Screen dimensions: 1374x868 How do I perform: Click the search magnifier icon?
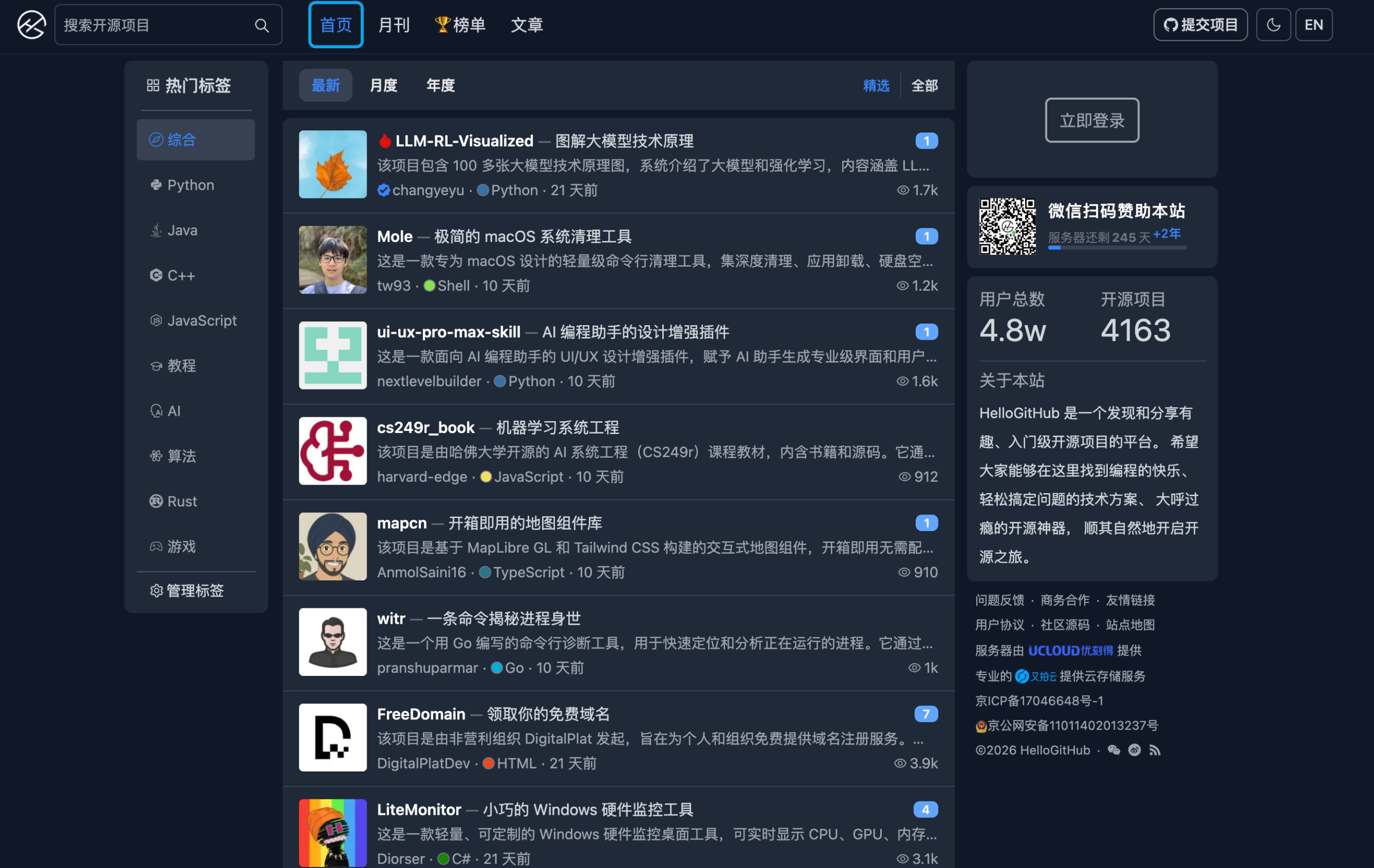tap(262, 25)
